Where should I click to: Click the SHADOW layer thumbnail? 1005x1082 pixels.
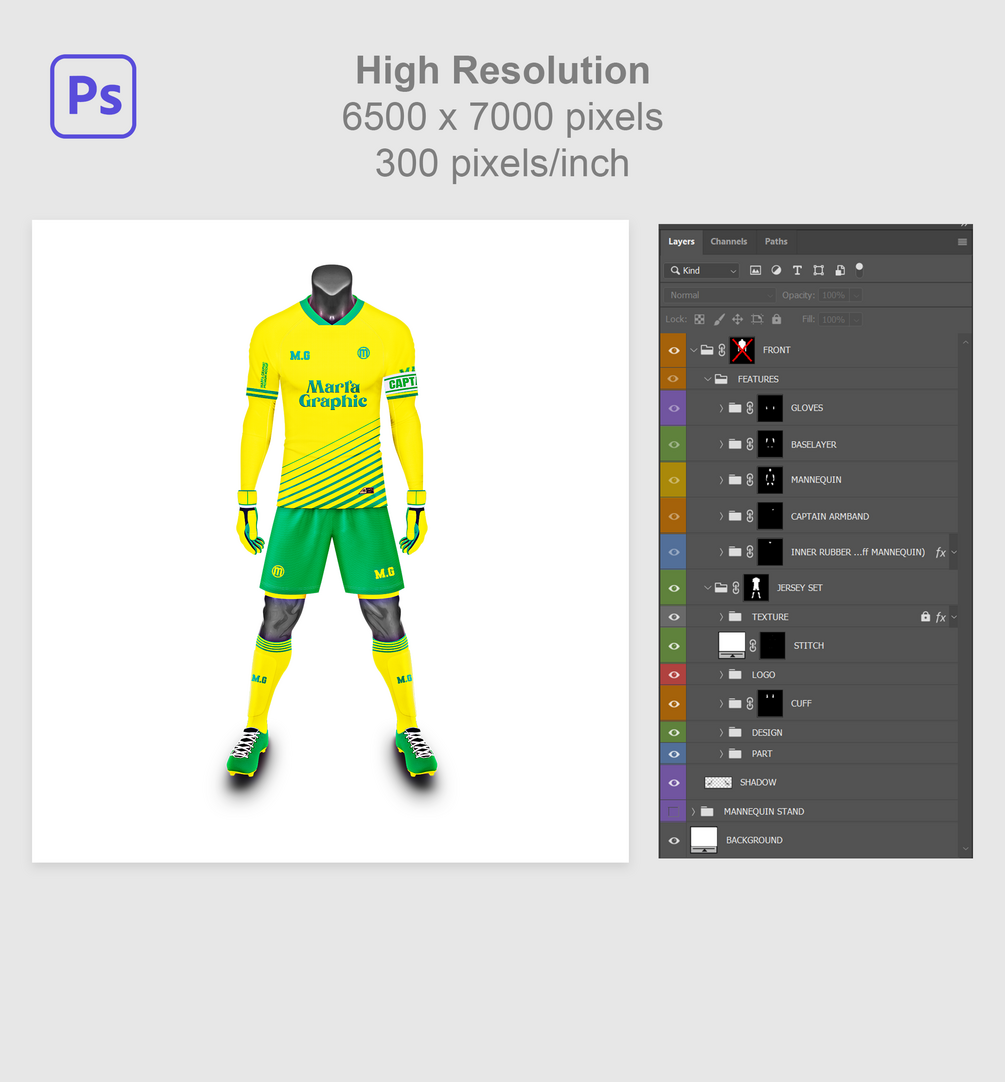click(x=718, y=783)
